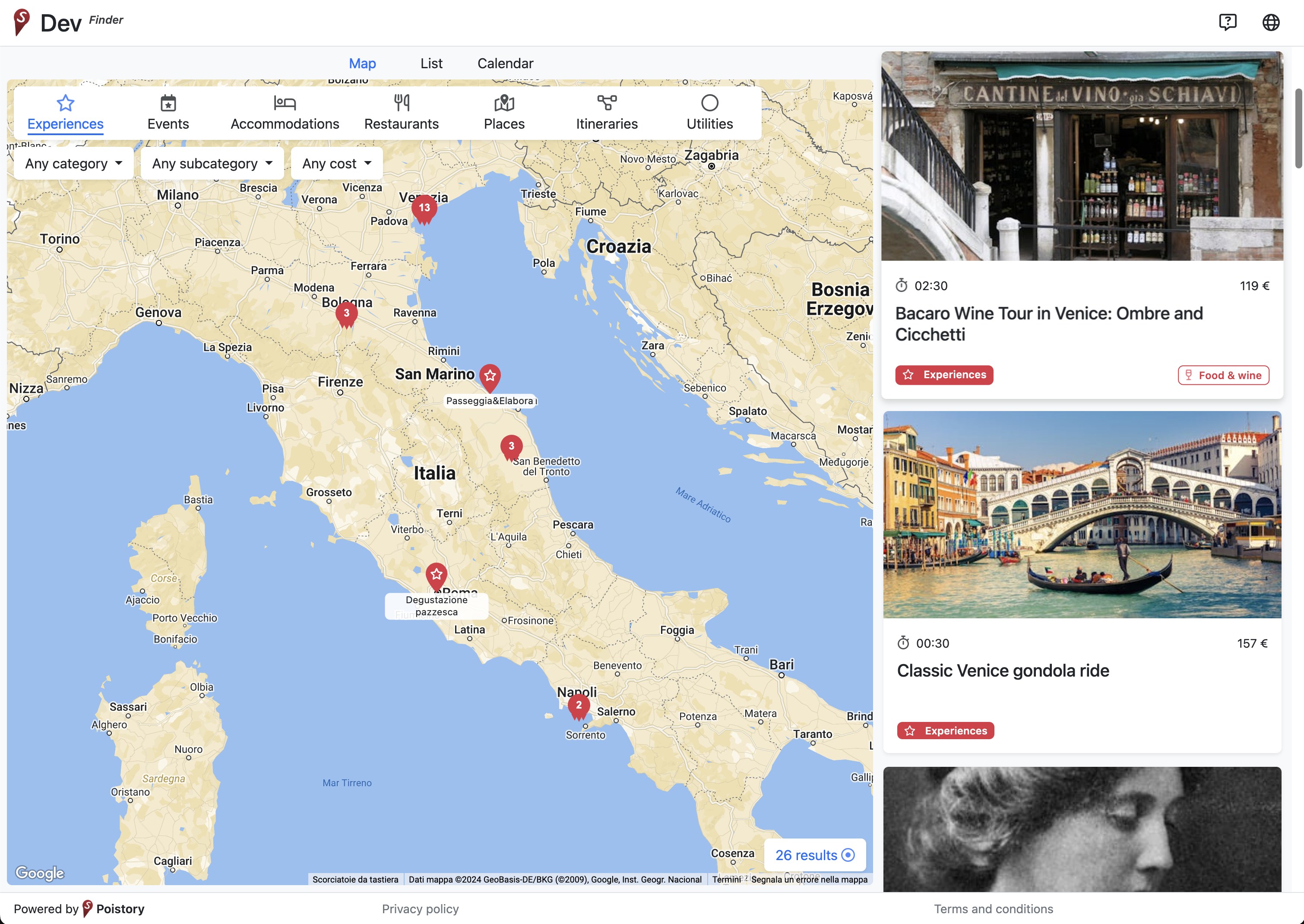Switch to the Calendar tab

coord(505,63)
